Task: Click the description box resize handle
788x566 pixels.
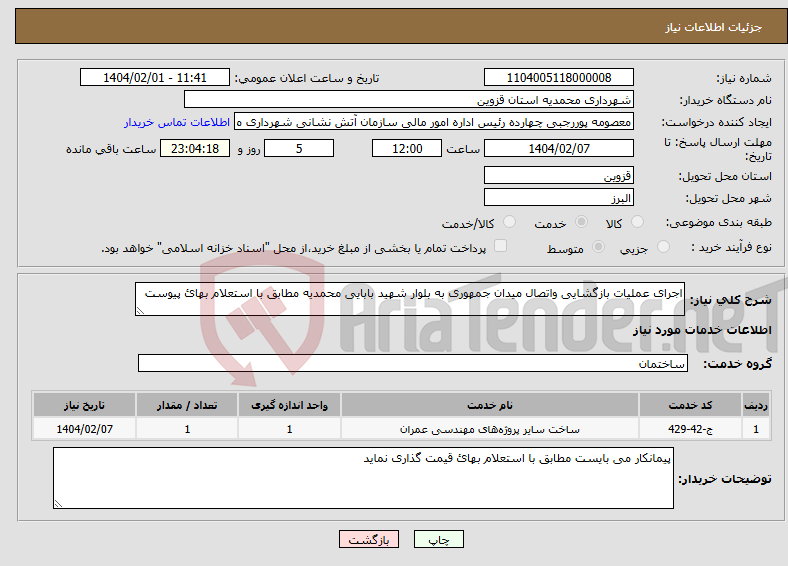Action: 140,311
